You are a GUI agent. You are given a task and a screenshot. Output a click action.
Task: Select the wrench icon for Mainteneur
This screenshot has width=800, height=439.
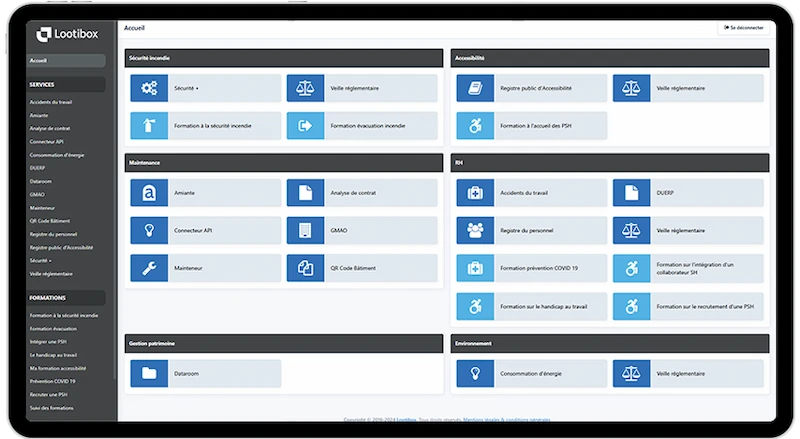tap(149, 267)
